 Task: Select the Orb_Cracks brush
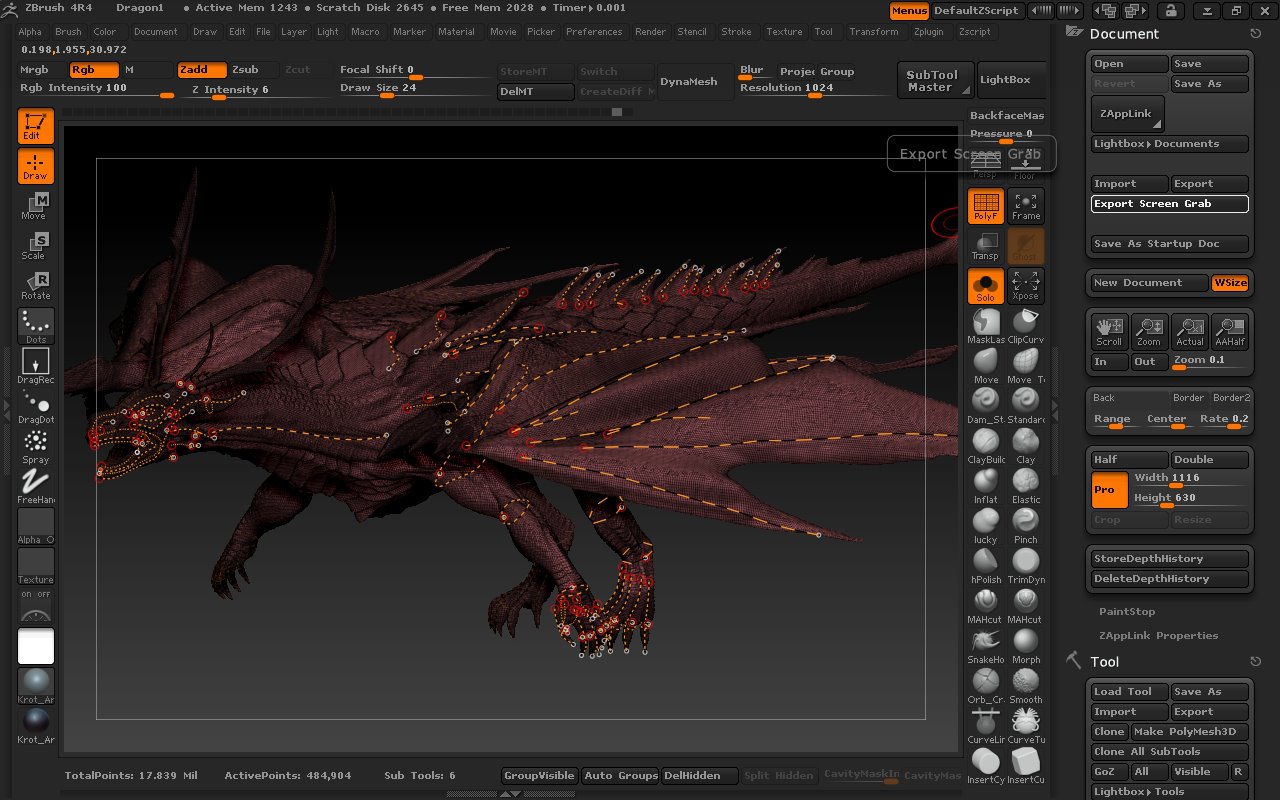pyautogui.click(x=986, y=686)
